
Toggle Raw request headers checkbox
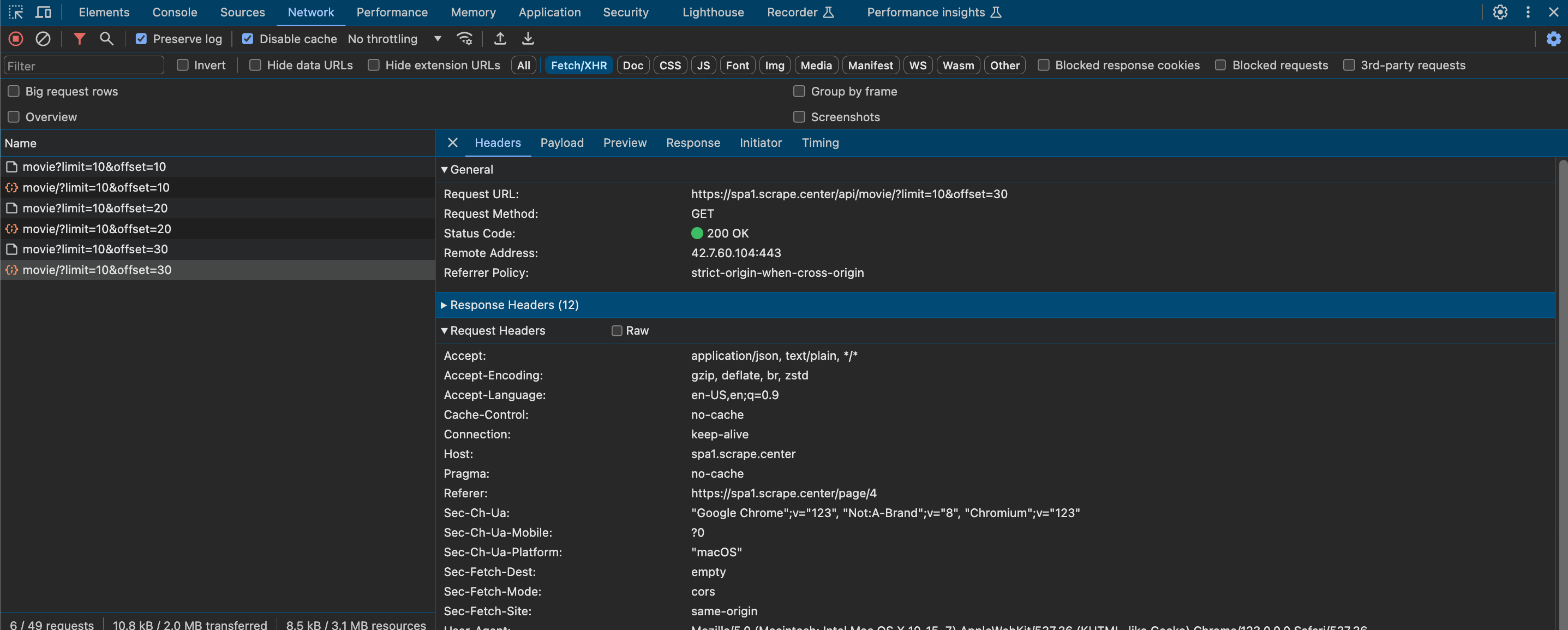(617, 331)
